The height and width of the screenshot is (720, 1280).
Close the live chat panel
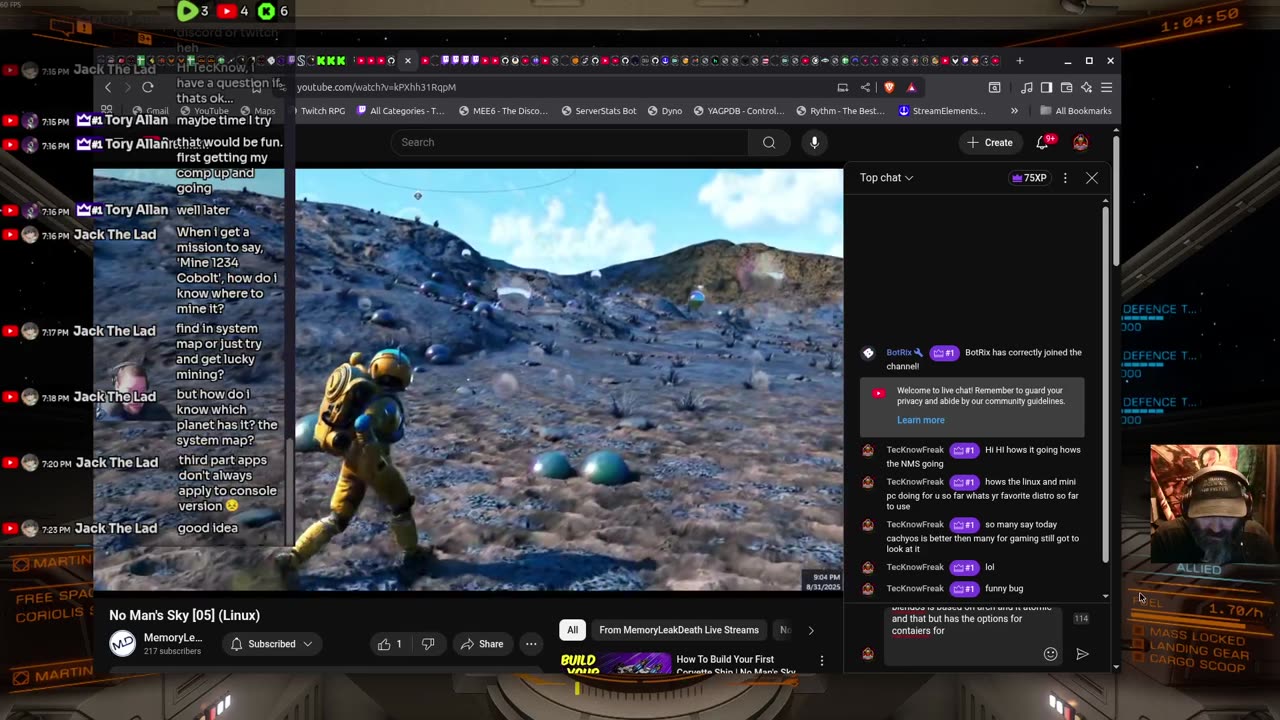point(1092,178)
